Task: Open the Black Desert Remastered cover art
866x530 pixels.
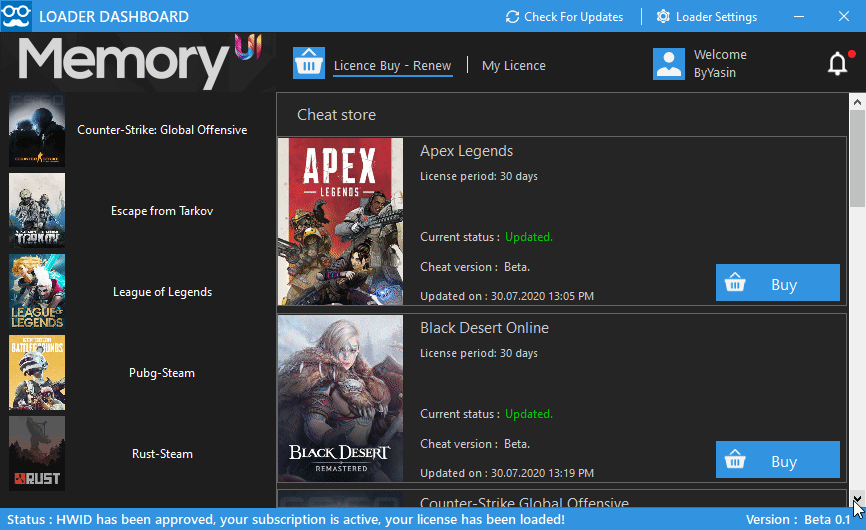Action: pos(340,398)
